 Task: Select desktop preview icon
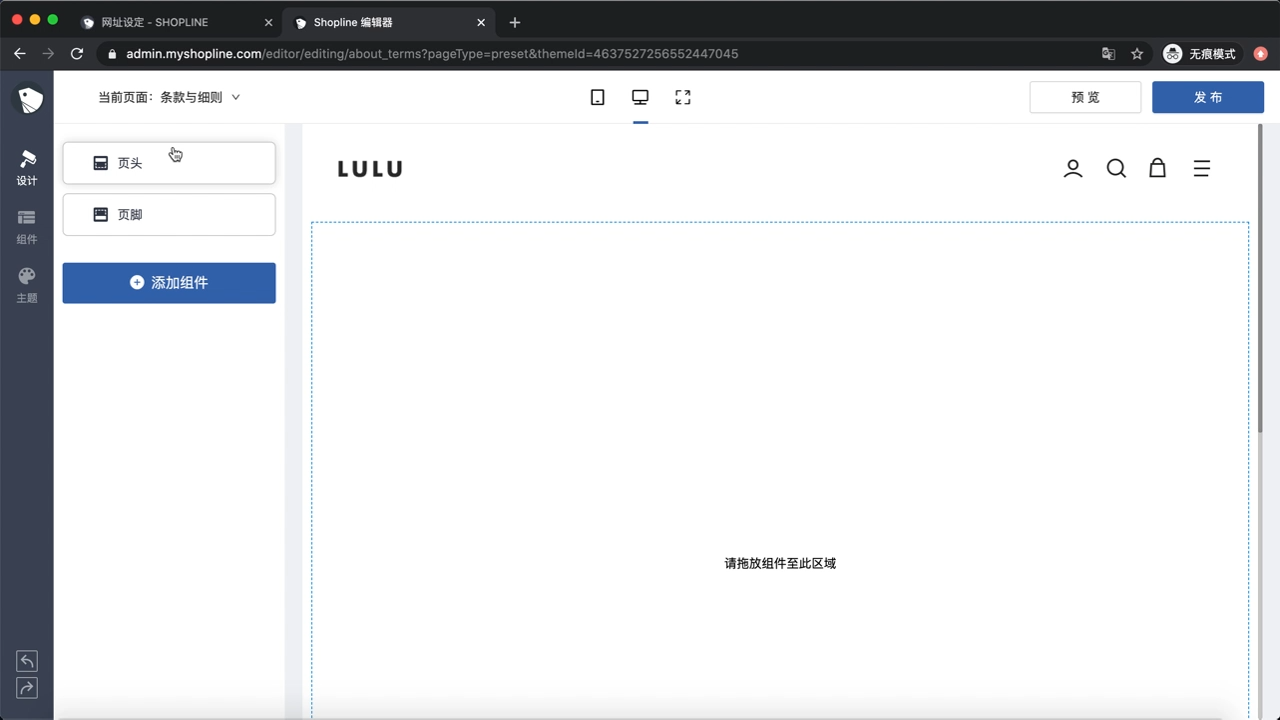640,97
